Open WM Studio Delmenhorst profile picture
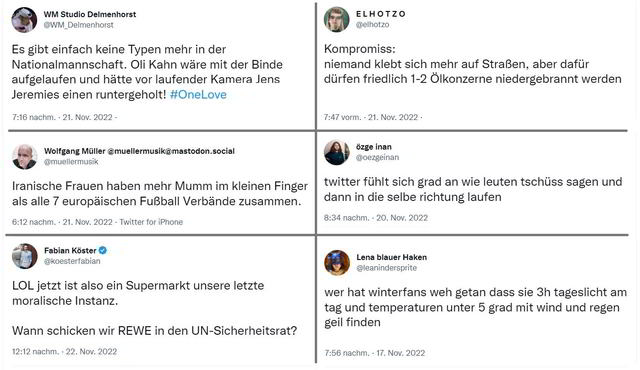Screen dimensions: 640x370 point(24,20)
